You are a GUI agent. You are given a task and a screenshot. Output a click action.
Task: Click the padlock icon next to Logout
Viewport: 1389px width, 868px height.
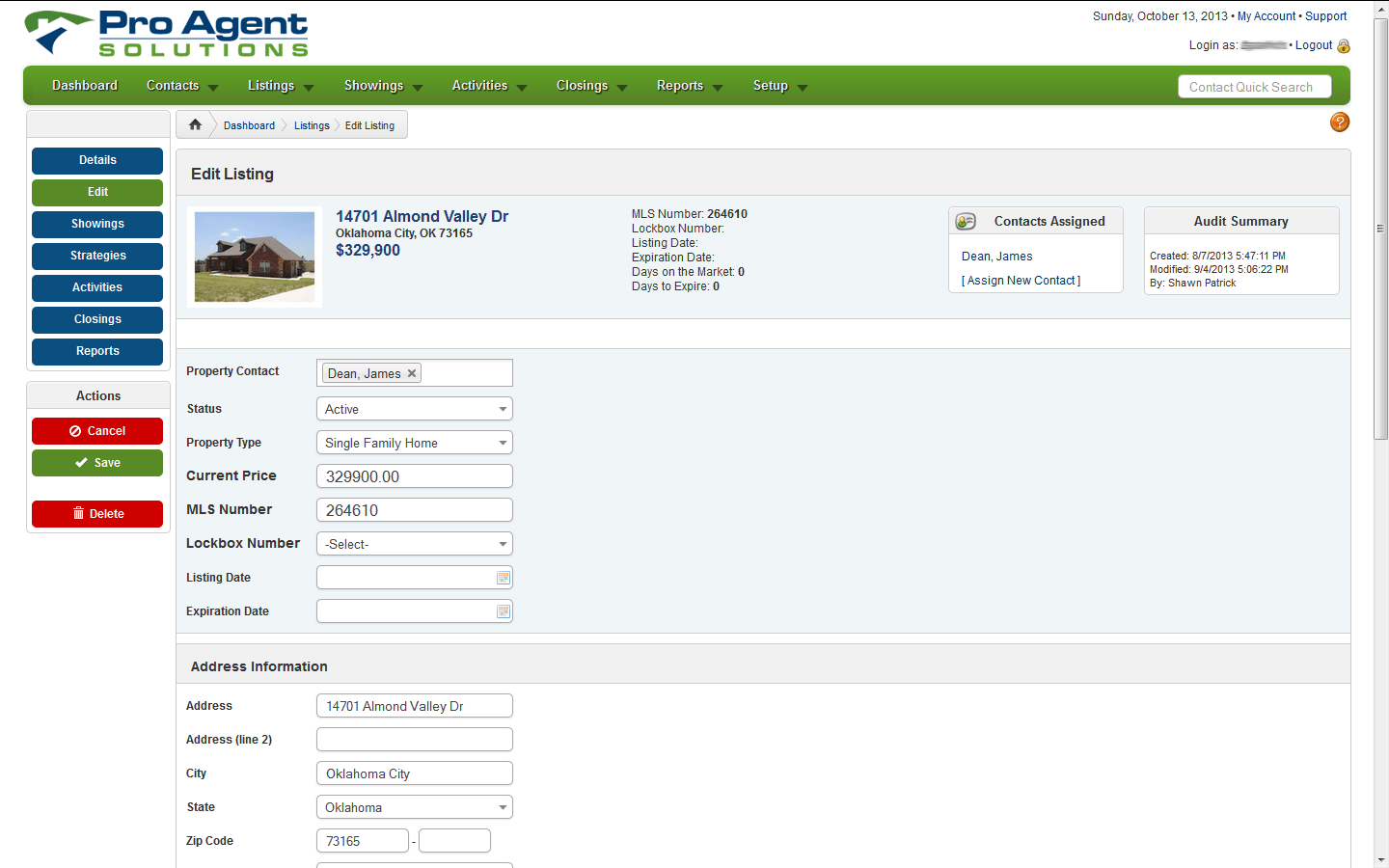pos(1347,45)
